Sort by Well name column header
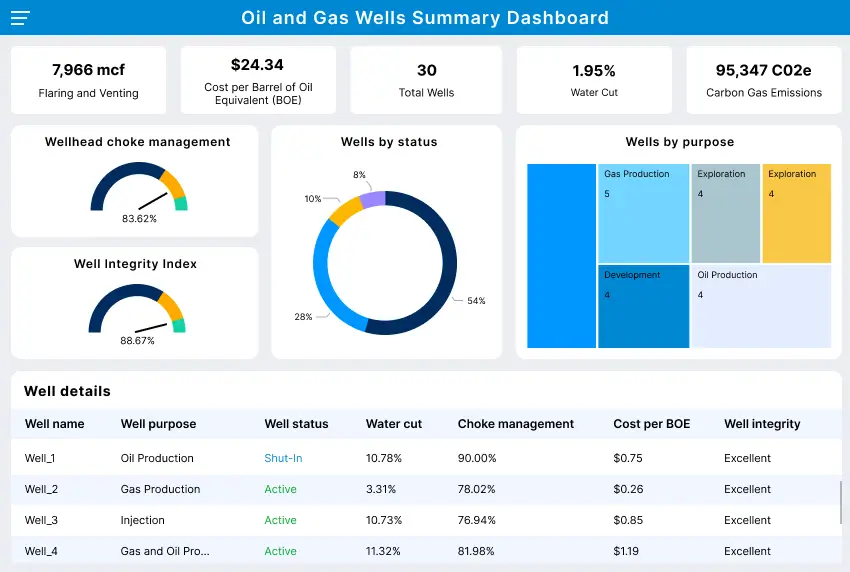The height and width of the screenshot is (572, 850). (x=54, y=424)
